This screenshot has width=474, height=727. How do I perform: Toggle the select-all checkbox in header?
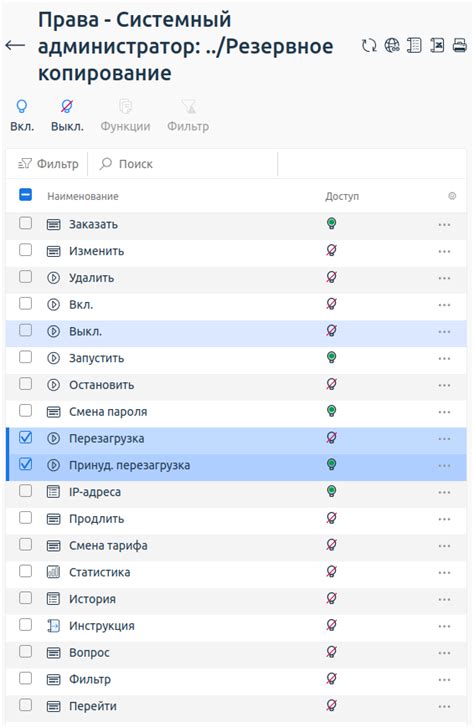(26, 195)
